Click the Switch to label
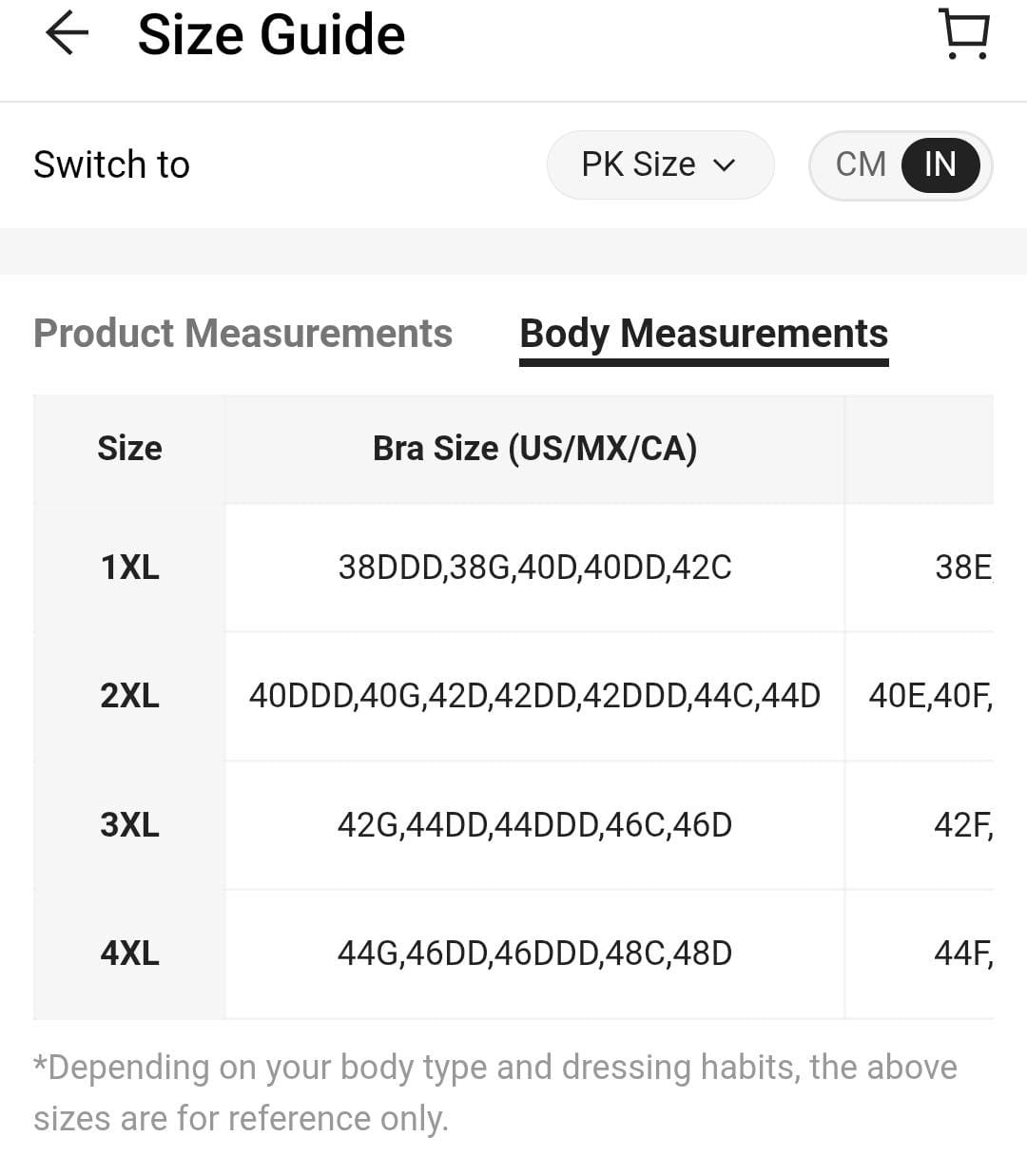 coord(111,164)
